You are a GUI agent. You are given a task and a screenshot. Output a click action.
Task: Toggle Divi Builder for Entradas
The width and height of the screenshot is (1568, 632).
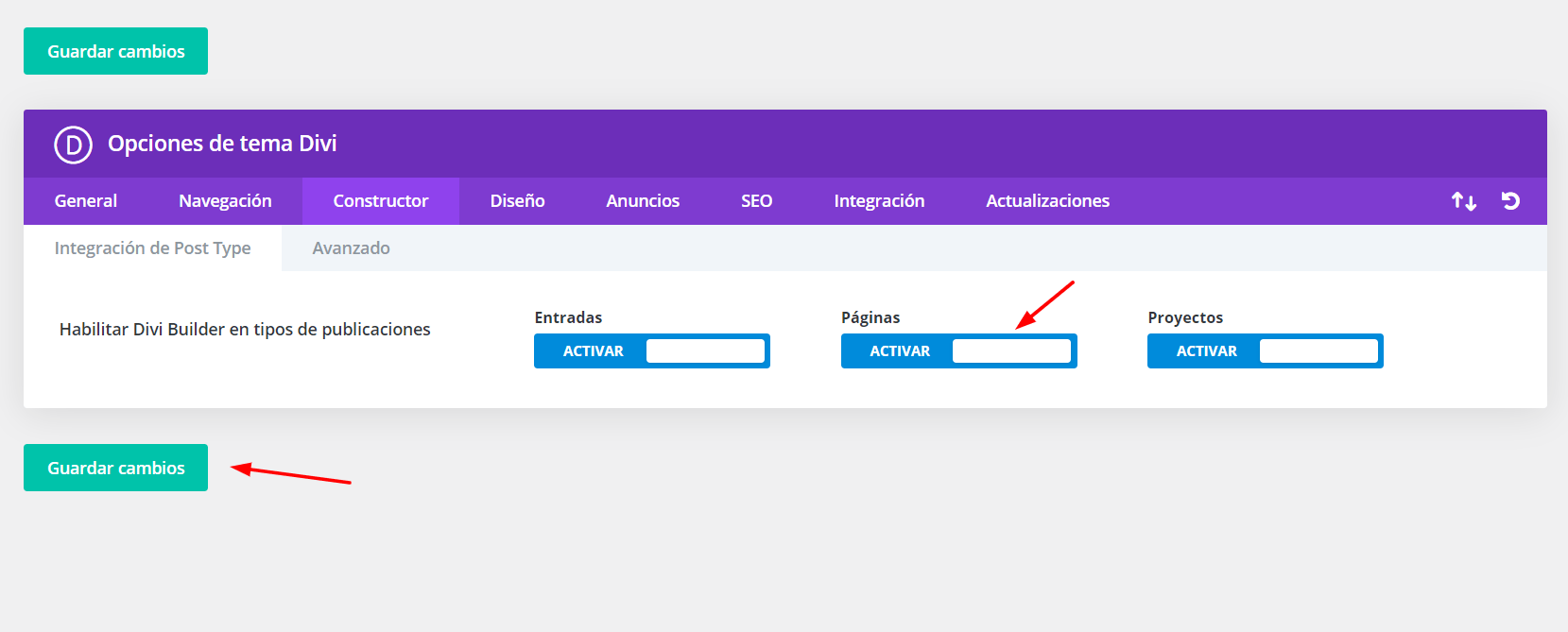[652, 351]
